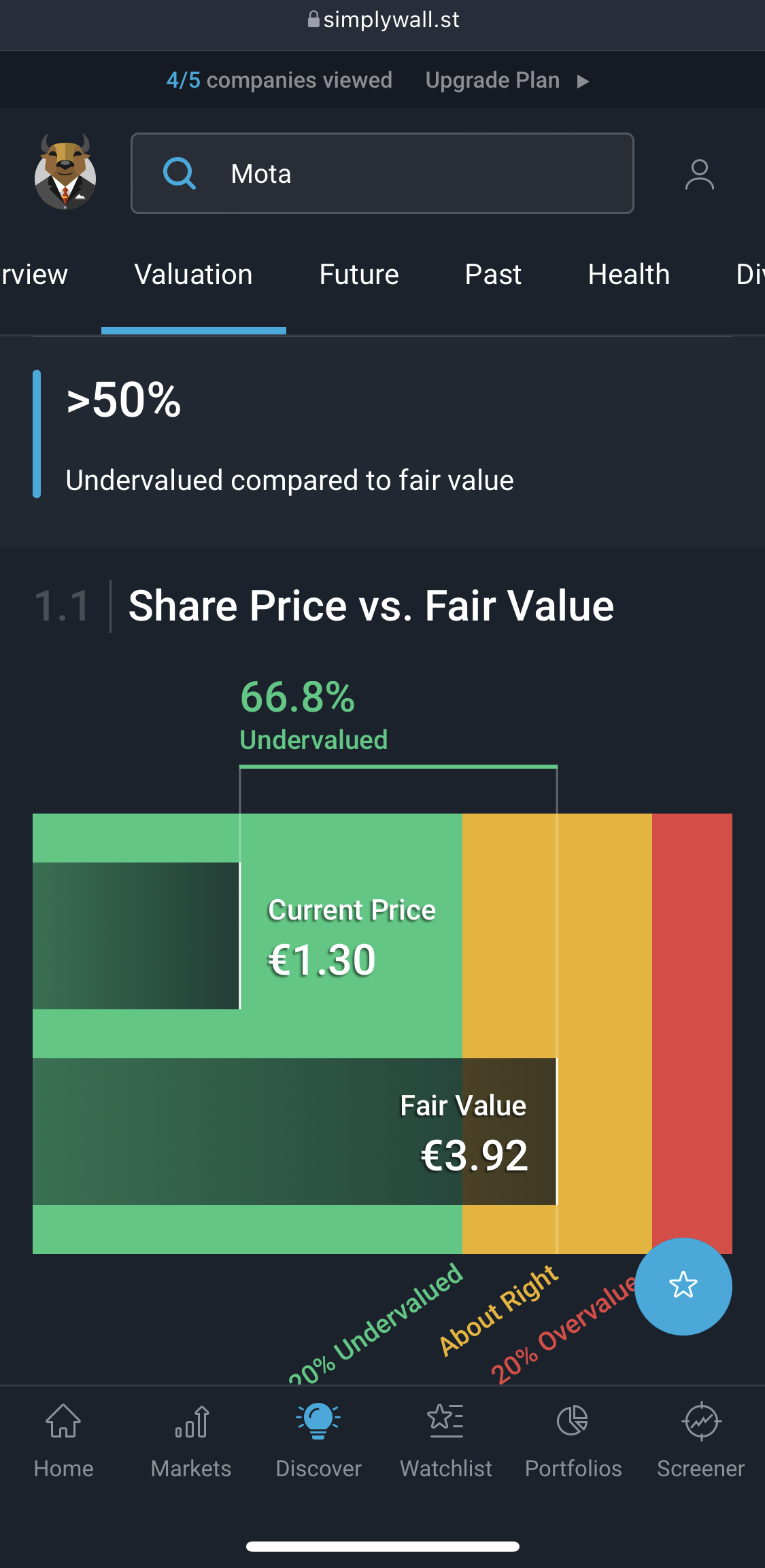Click the search field containing Mota
Screen dimensions: 765x1568
[408, 173]
